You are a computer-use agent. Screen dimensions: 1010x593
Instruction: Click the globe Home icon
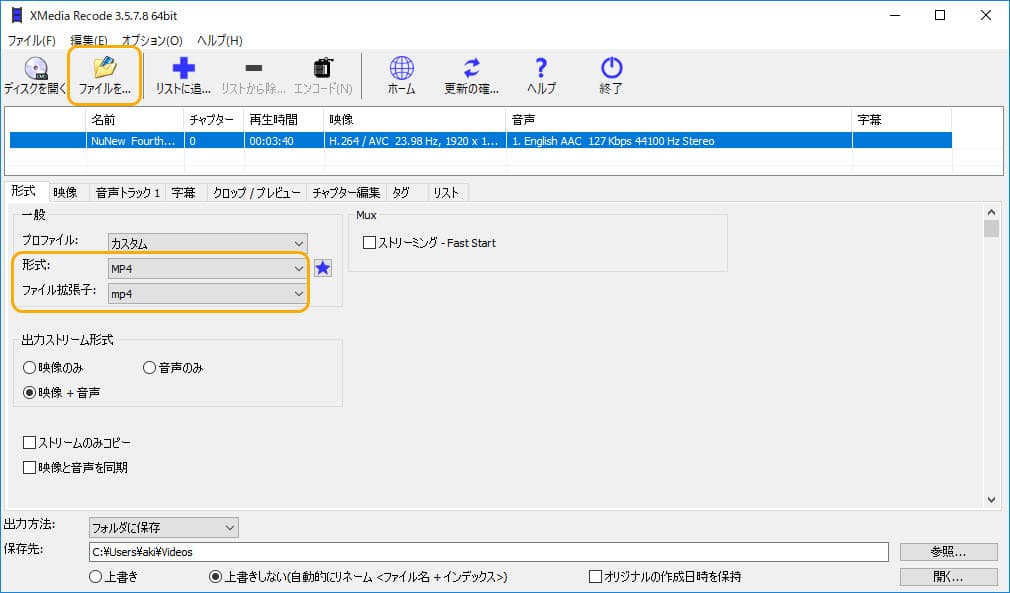click(401, 70)
